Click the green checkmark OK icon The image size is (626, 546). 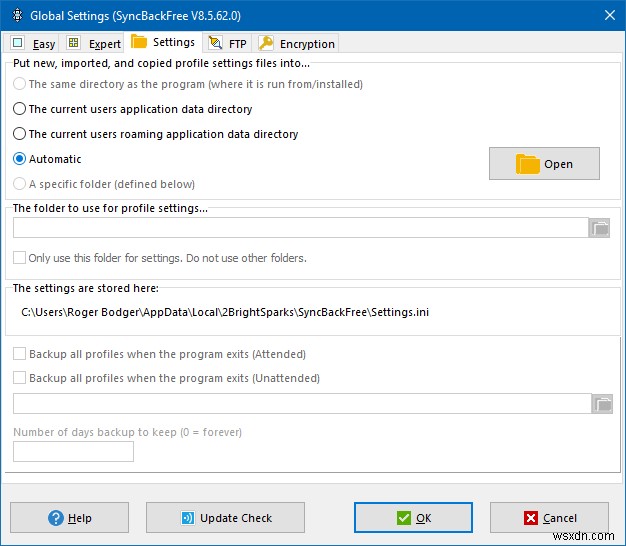[403, 518]
